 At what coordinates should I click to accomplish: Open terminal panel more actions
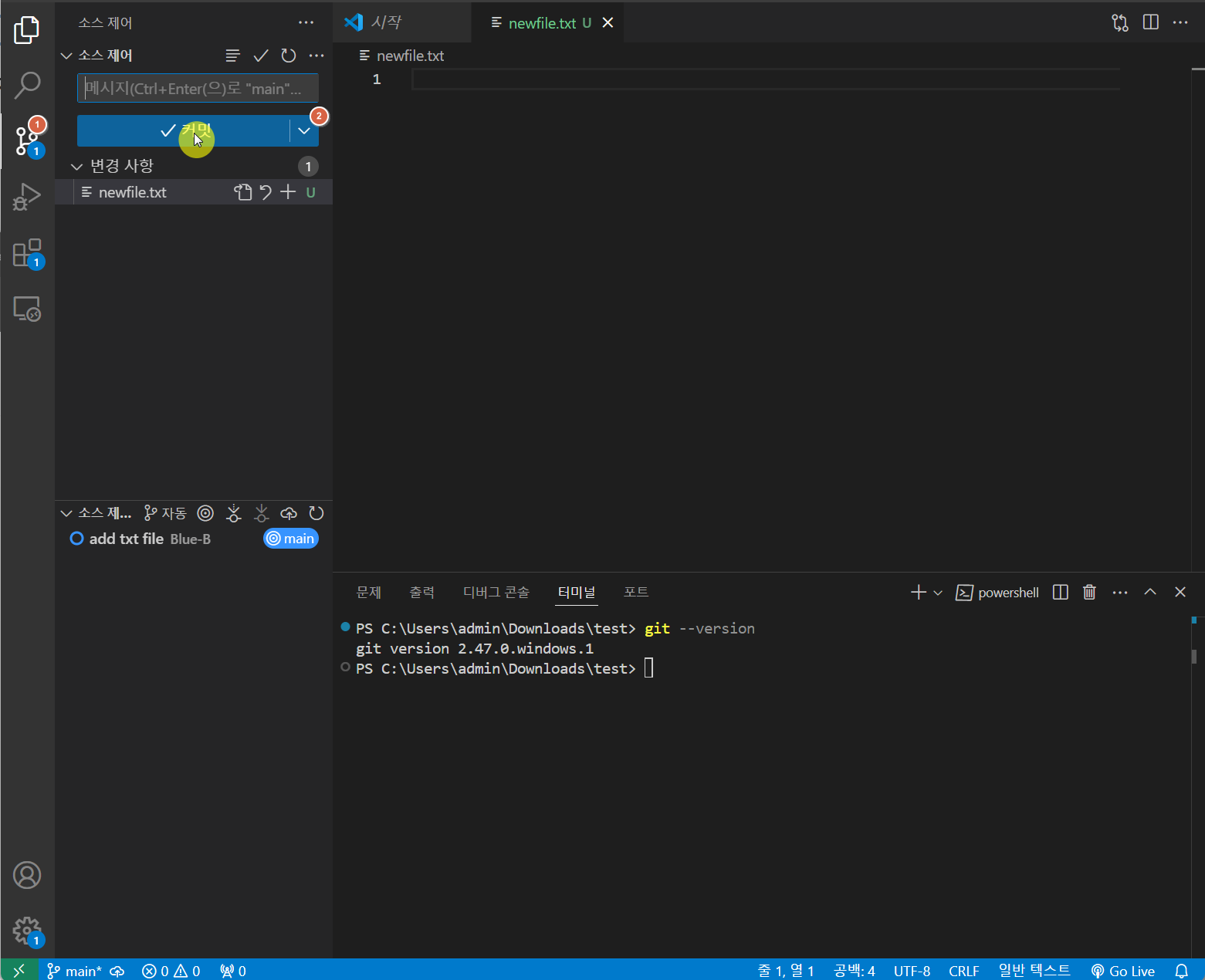click(x=1120, y=592)
